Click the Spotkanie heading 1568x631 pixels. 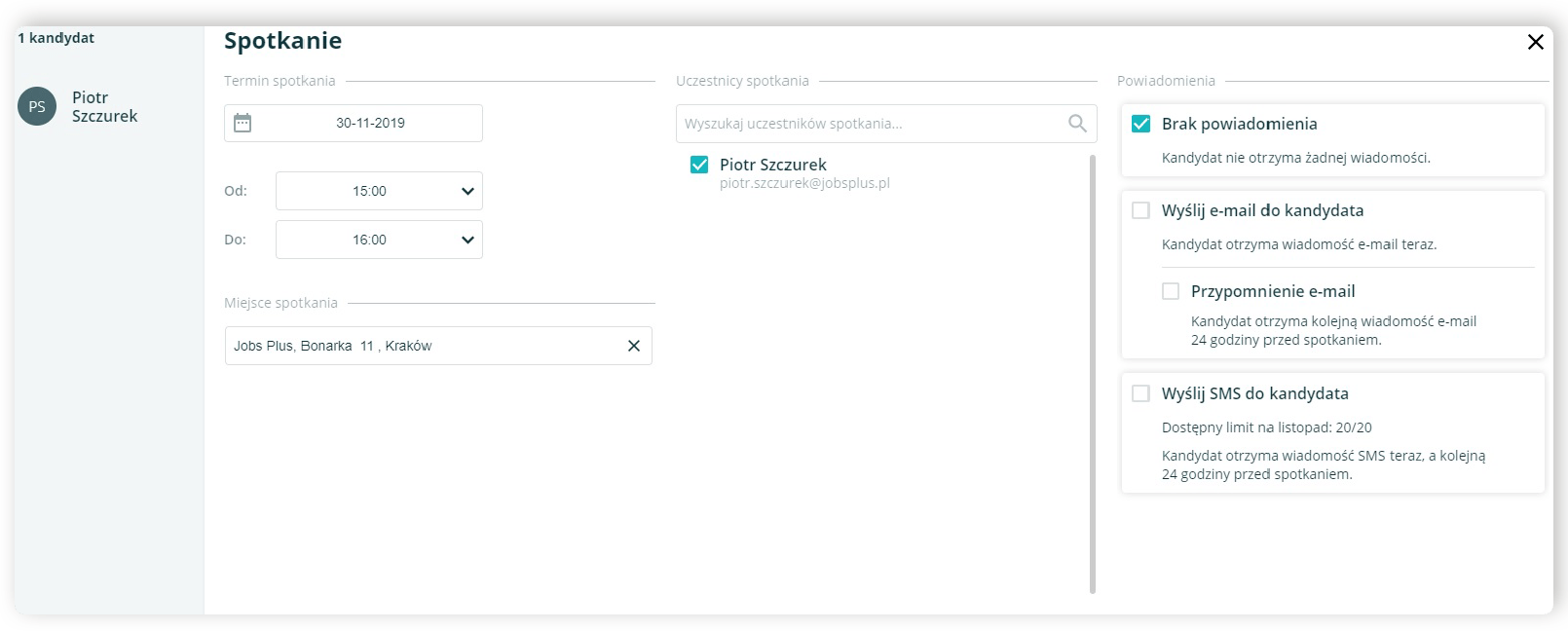282,41
